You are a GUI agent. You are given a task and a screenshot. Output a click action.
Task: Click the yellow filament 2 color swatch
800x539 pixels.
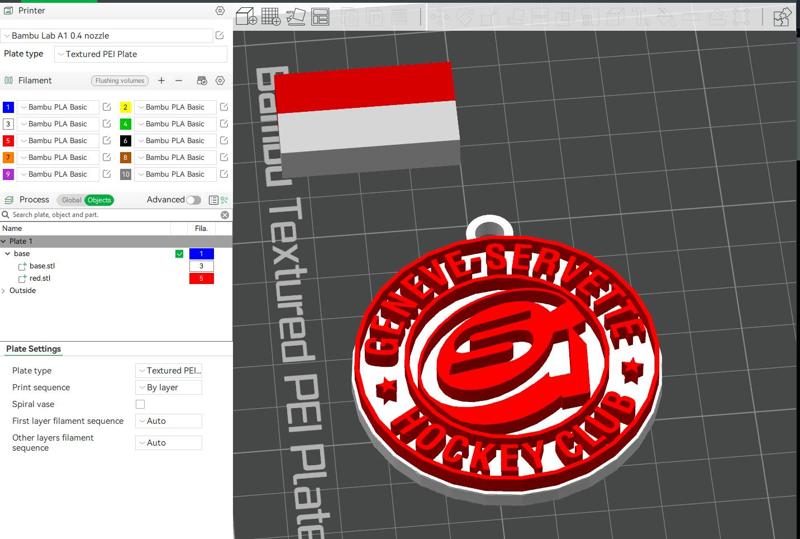tap(126, 107)
